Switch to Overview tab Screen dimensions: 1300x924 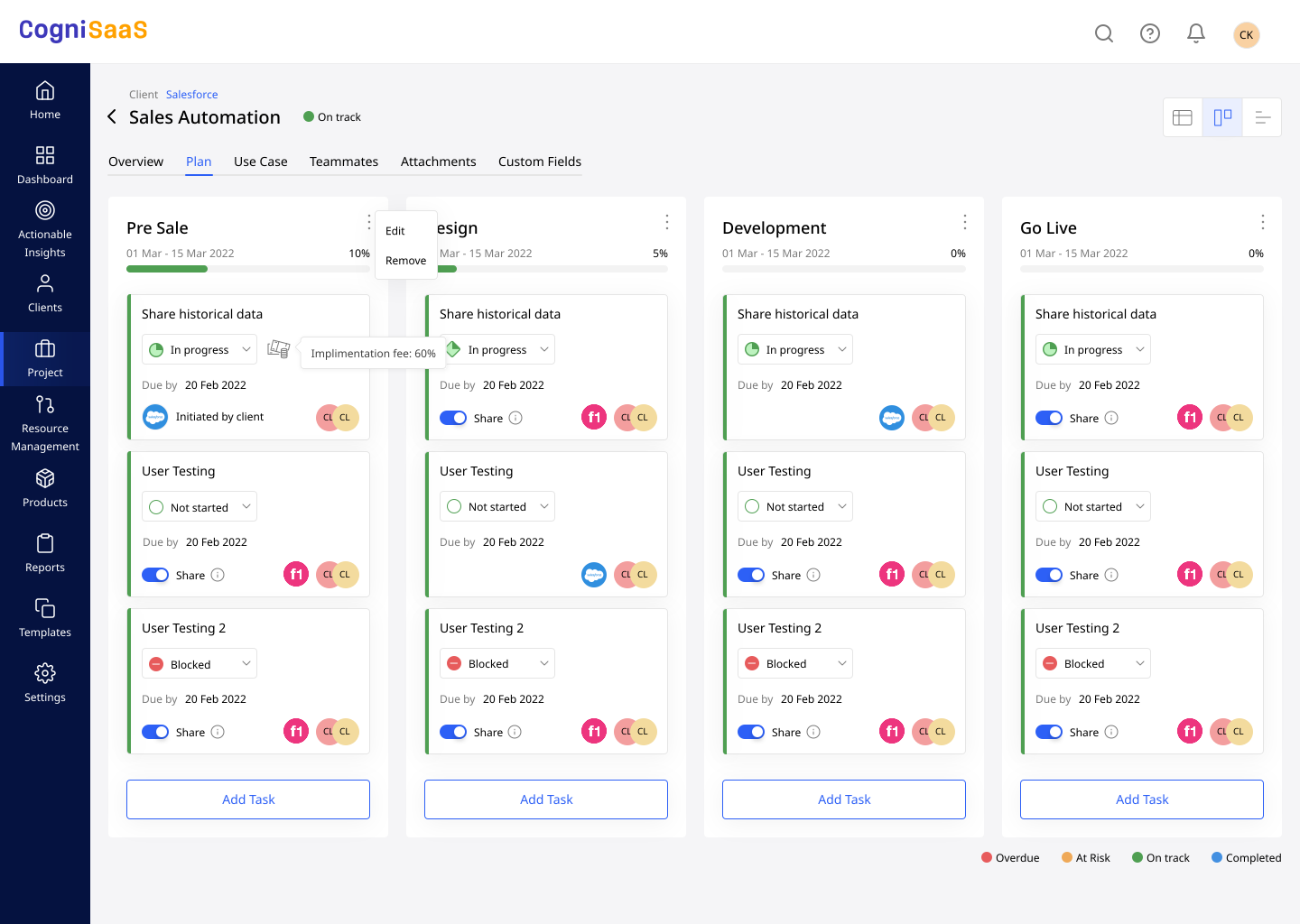click(x=135, y=162)
